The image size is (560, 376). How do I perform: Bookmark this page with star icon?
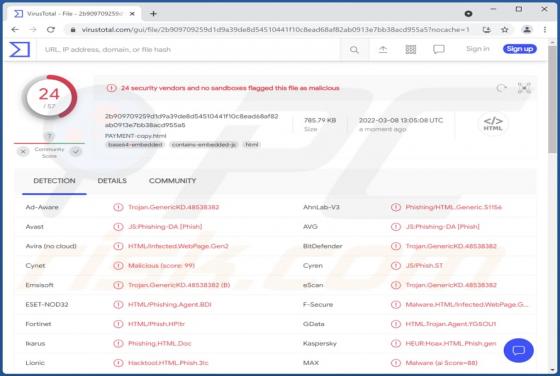click(x=504, y=30)
